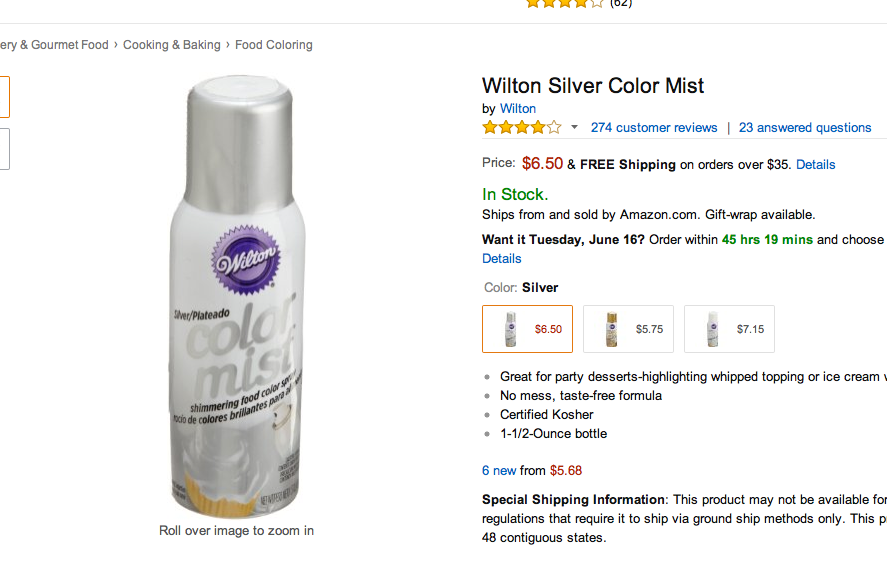Viewport: 887px width, 577px height.
Task: Select the Silver color swatch at $6.50
Action: click(527, 329)
